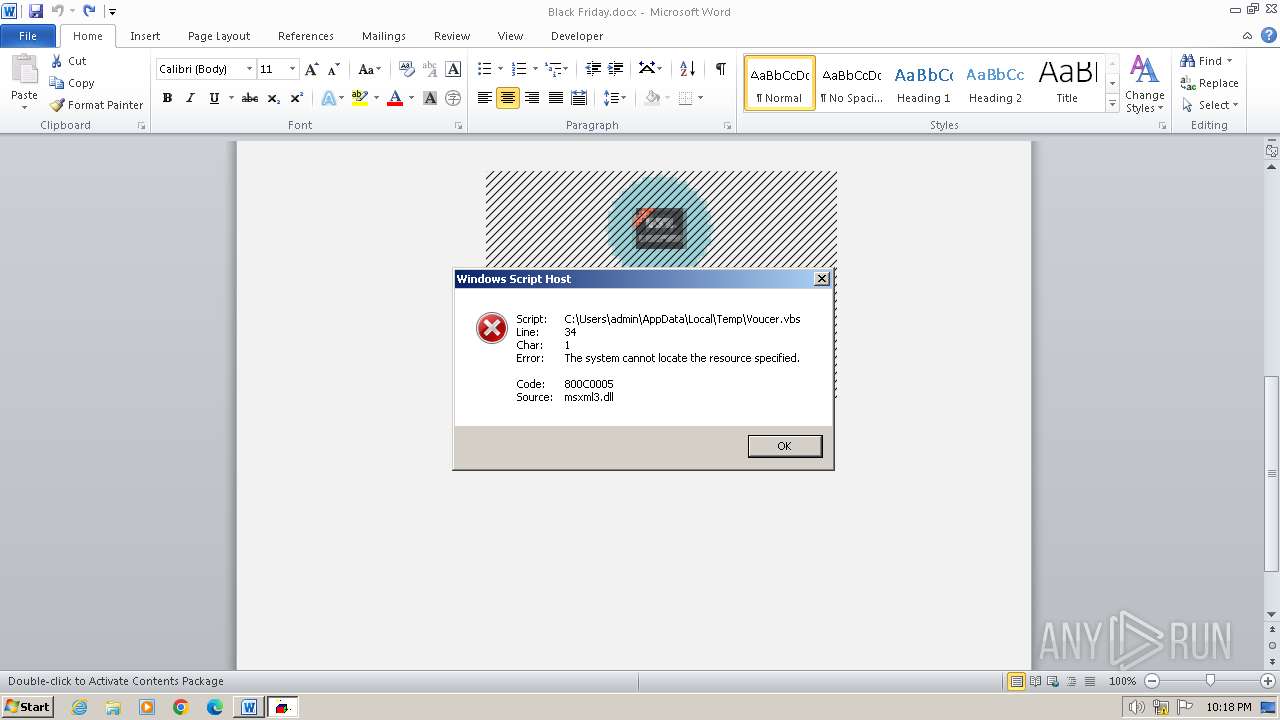Apply superscript formatting
This screenshot has height=720, width=1280.
[297, 98]
